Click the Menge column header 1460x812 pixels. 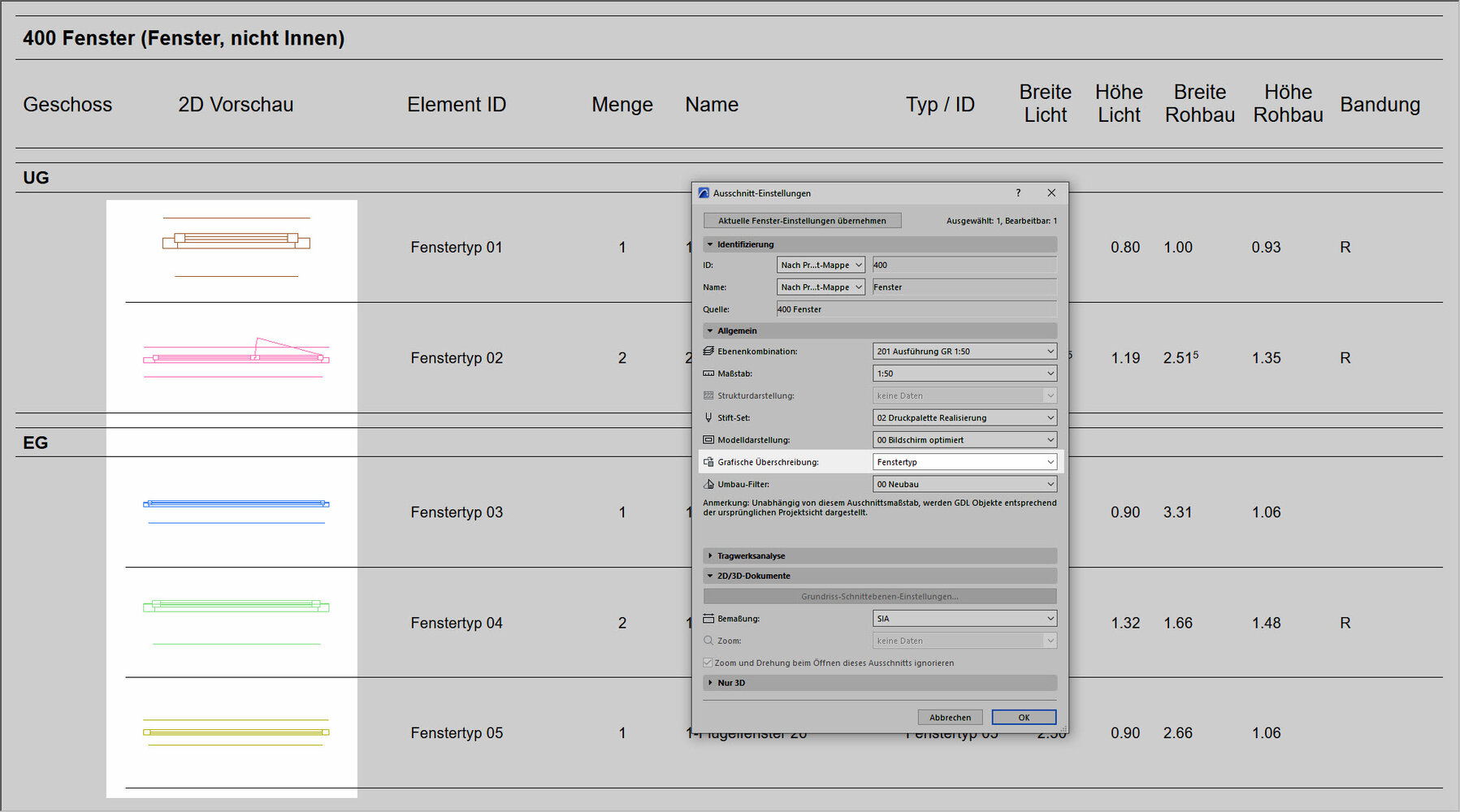(x=622, y=105)
